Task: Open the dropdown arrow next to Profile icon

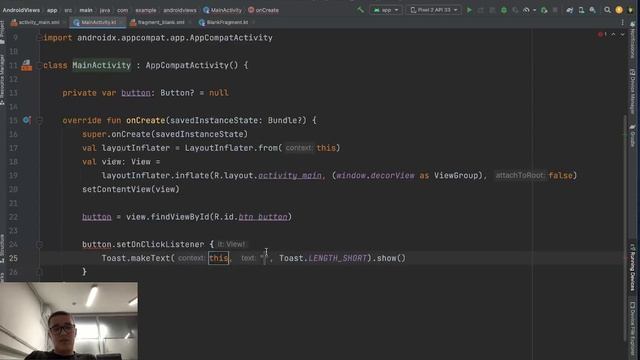Action: click(534, 10)
